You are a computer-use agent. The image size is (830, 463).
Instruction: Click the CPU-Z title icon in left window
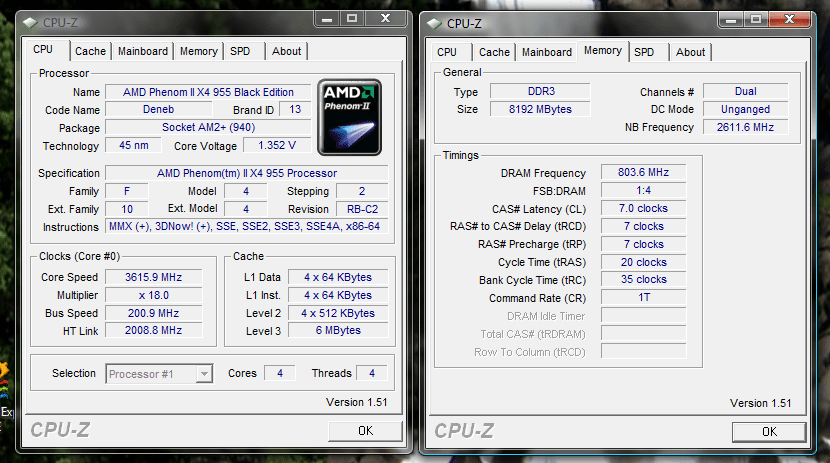(x=31, y=23)
